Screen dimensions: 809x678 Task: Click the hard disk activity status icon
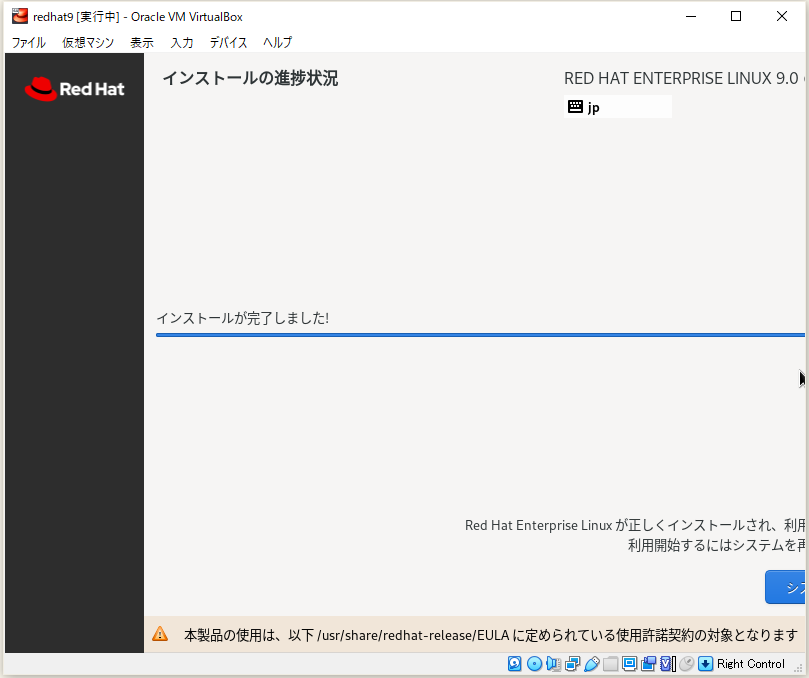click(514, 664)
